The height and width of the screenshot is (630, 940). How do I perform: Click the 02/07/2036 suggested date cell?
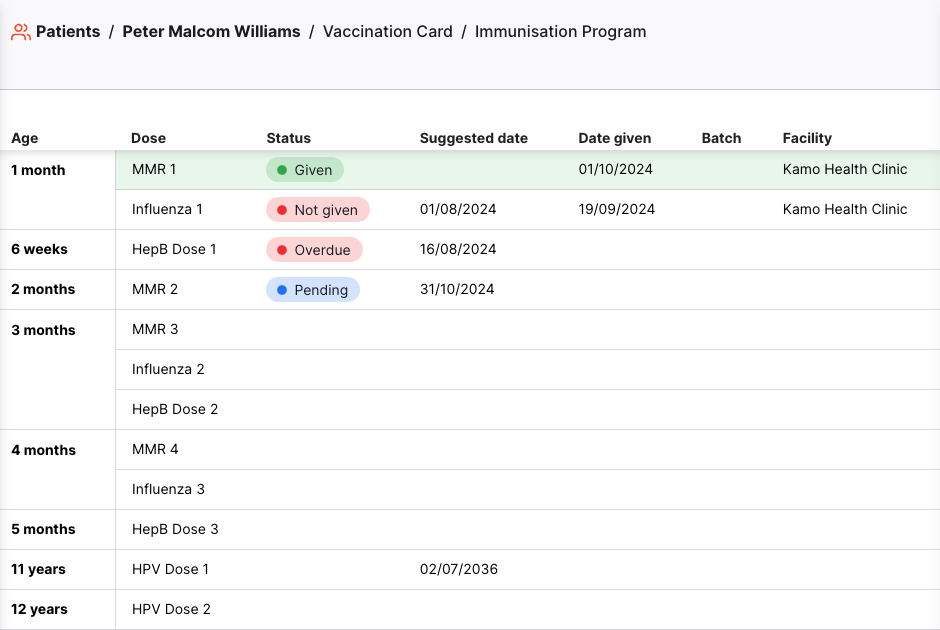pyautogui.click(x=458, y=570)
